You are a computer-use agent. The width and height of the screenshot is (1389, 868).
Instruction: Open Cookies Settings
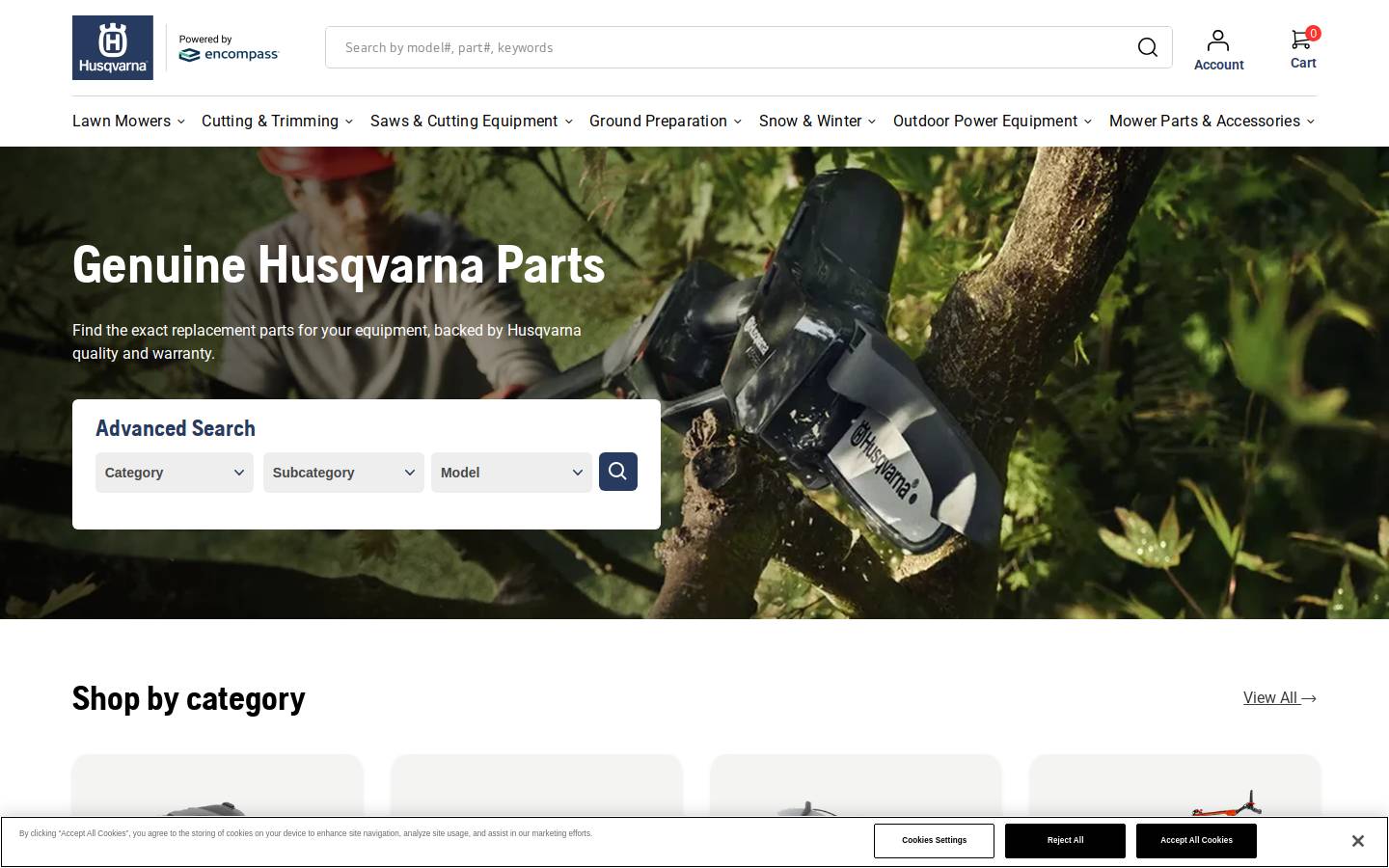coord(934,841)
